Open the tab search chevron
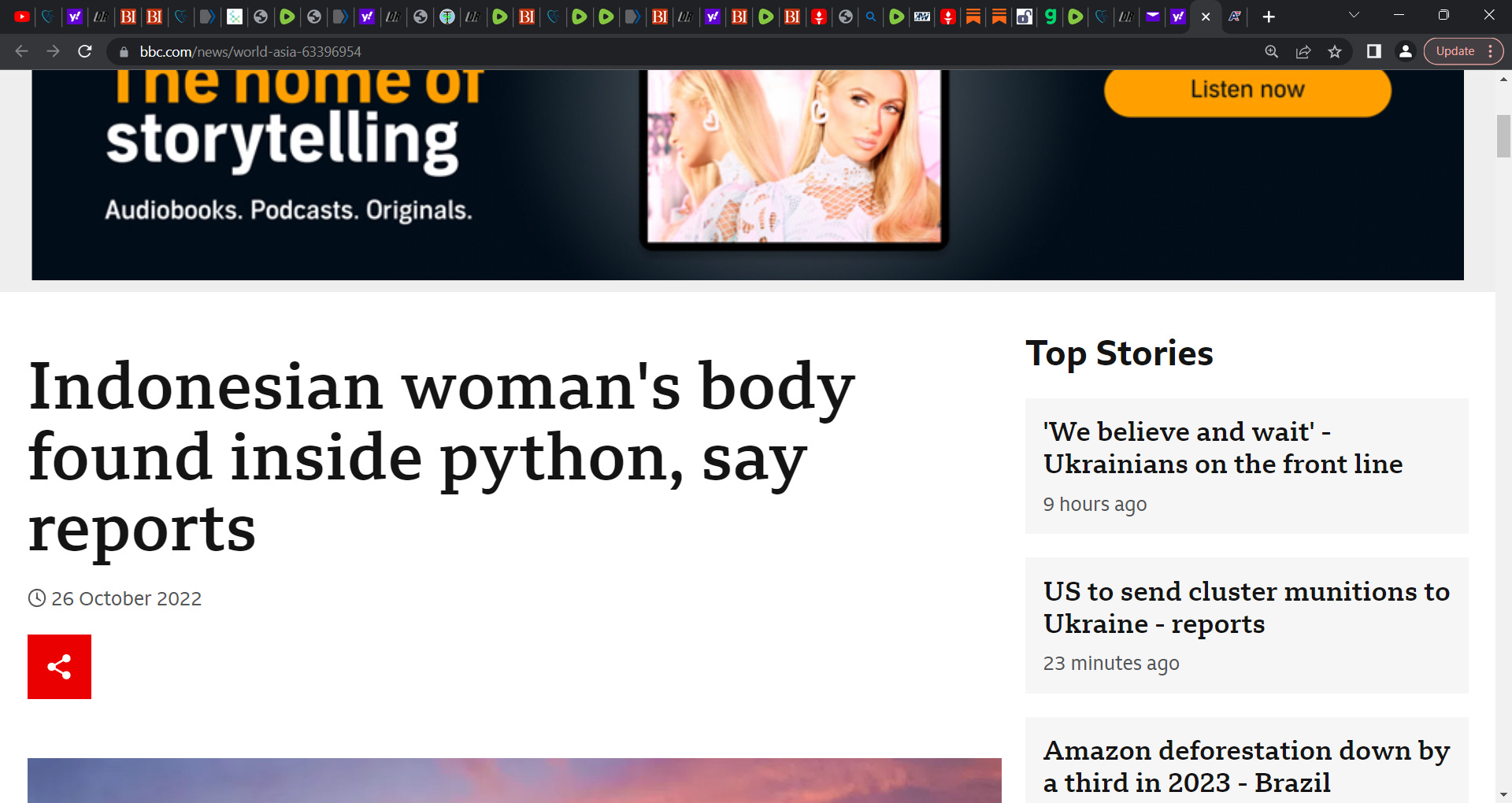 pos(1353,15)
